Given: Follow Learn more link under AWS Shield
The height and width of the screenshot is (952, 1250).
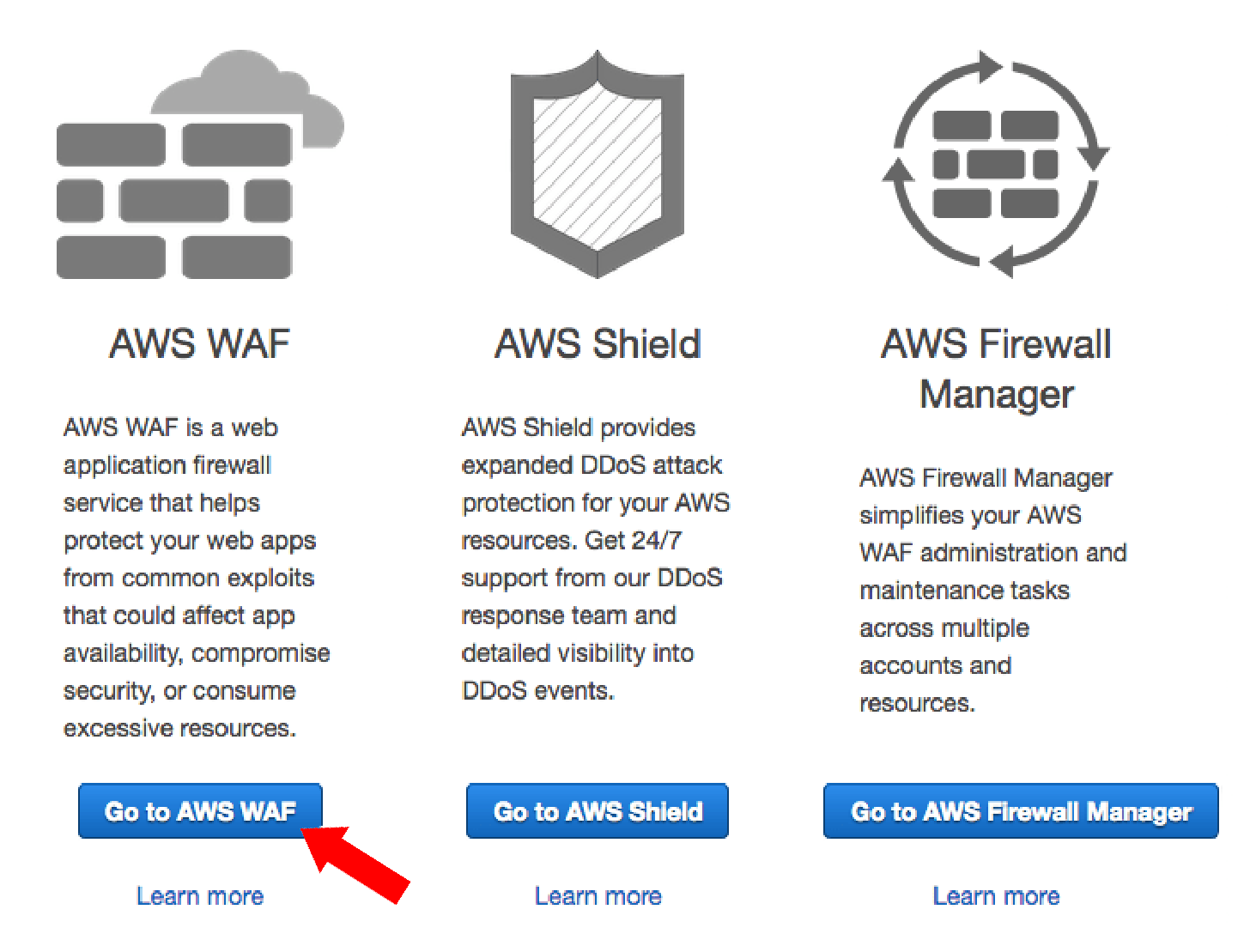Looking at the screenshot, I should click(598, 896).
